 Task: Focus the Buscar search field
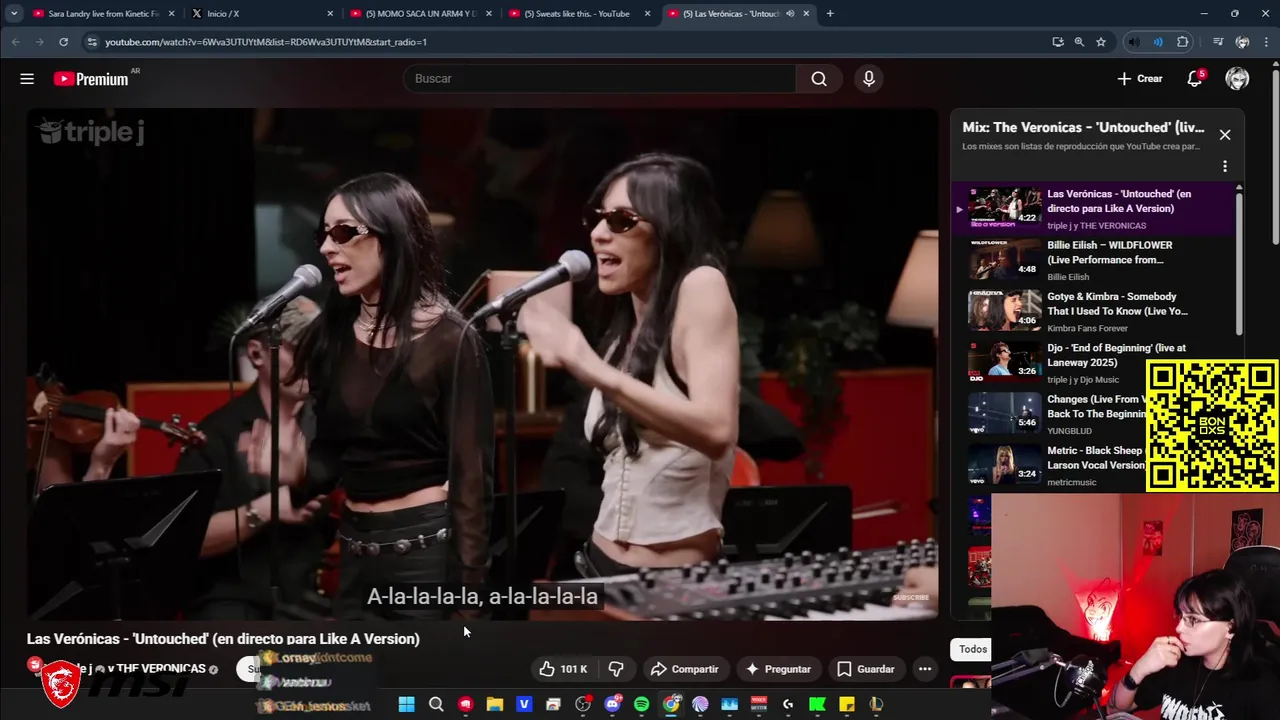tap(600, 79)
